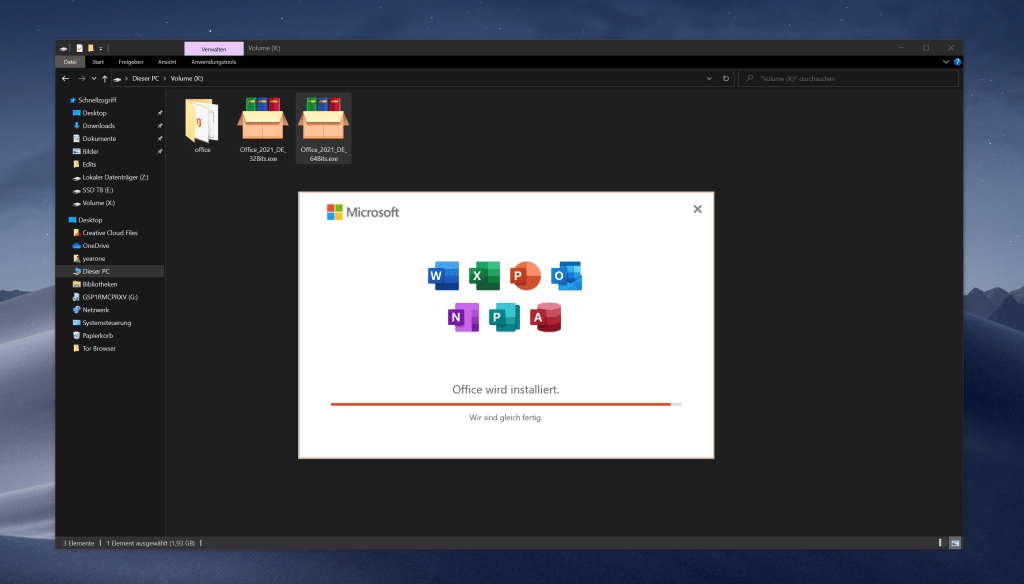1024x584 pixels.
Task: Select Dieser PC in the sidebar
Action: click(95, 271)
